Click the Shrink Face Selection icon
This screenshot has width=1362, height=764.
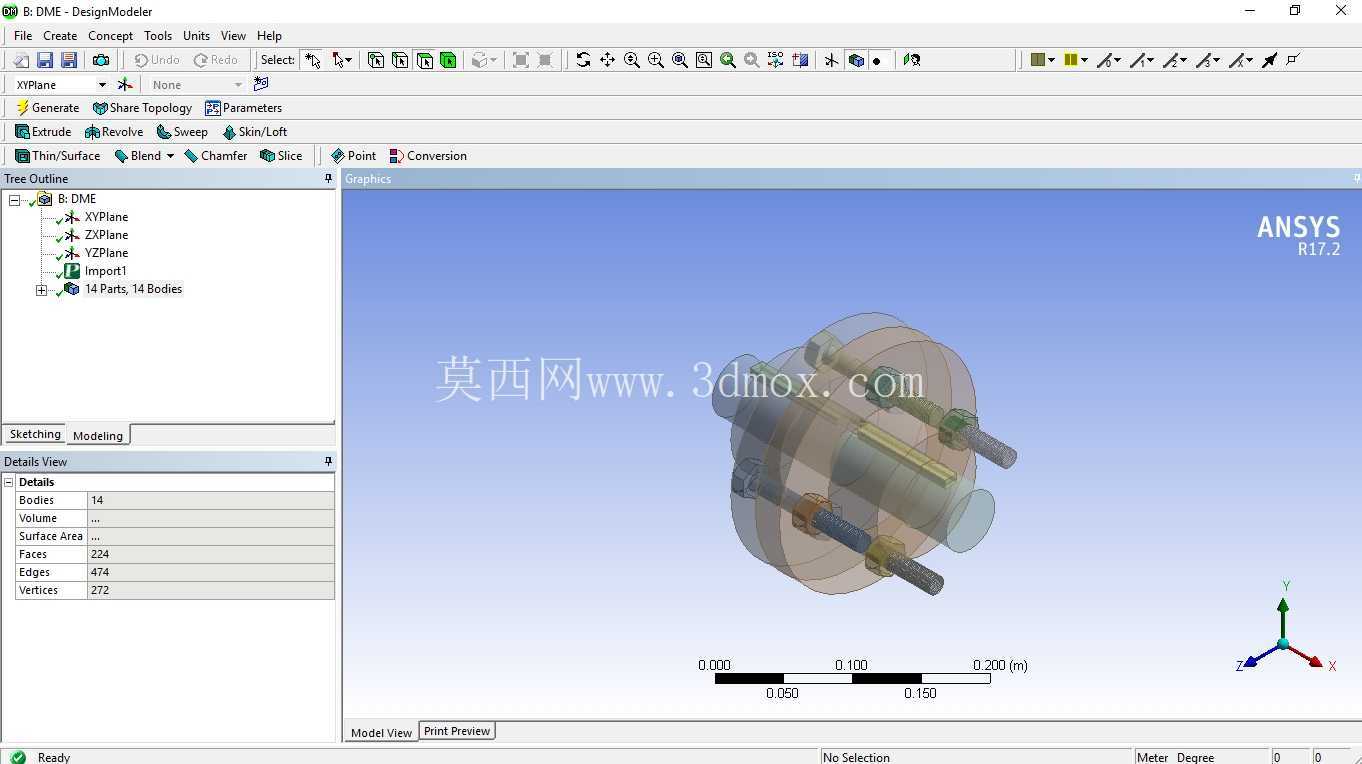pyautogui.click(x=545, y=60)
